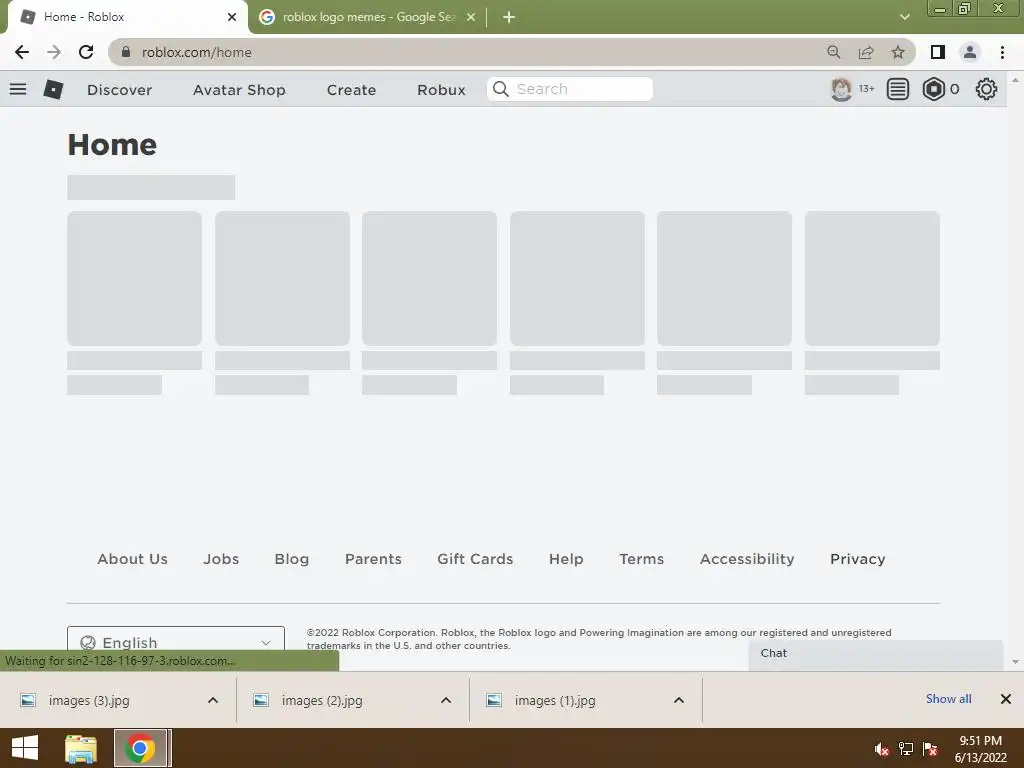Open Roblox settings gear icon
1024x768 pixels.
(x=986, y=89)
